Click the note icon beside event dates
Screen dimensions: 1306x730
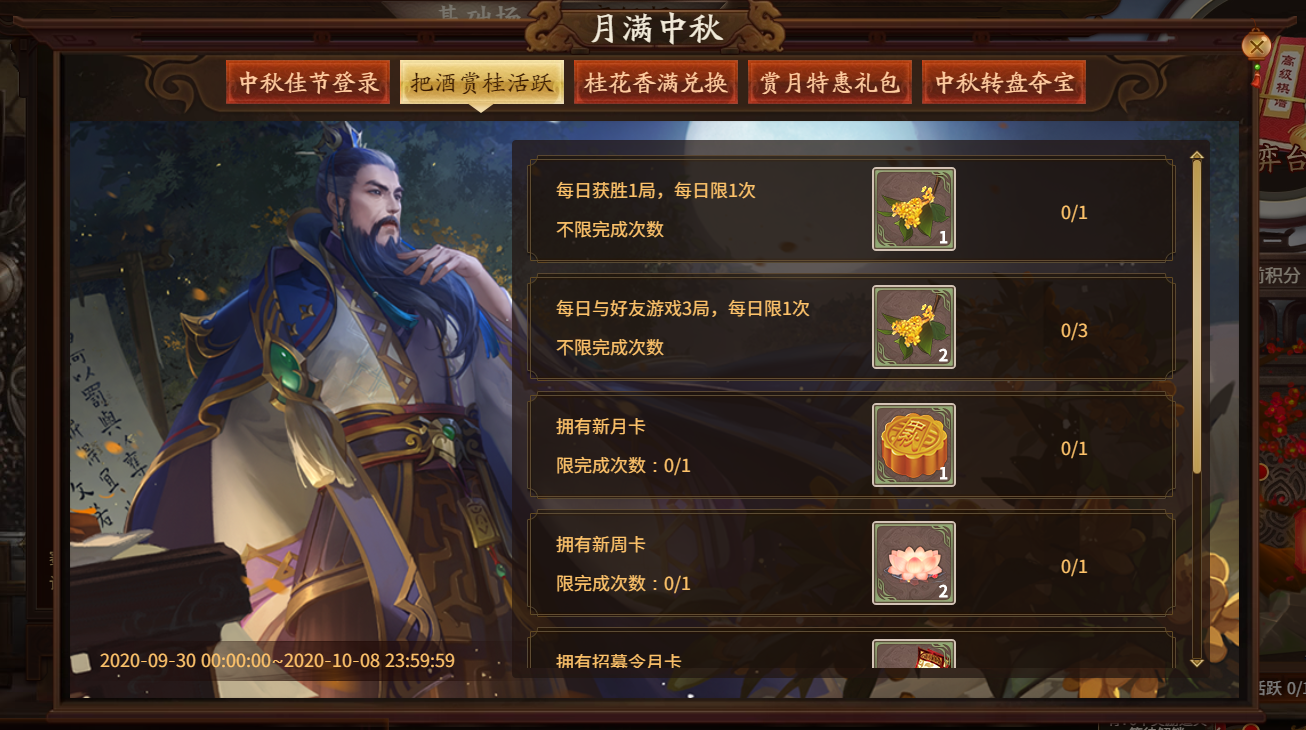coord(82,661)
